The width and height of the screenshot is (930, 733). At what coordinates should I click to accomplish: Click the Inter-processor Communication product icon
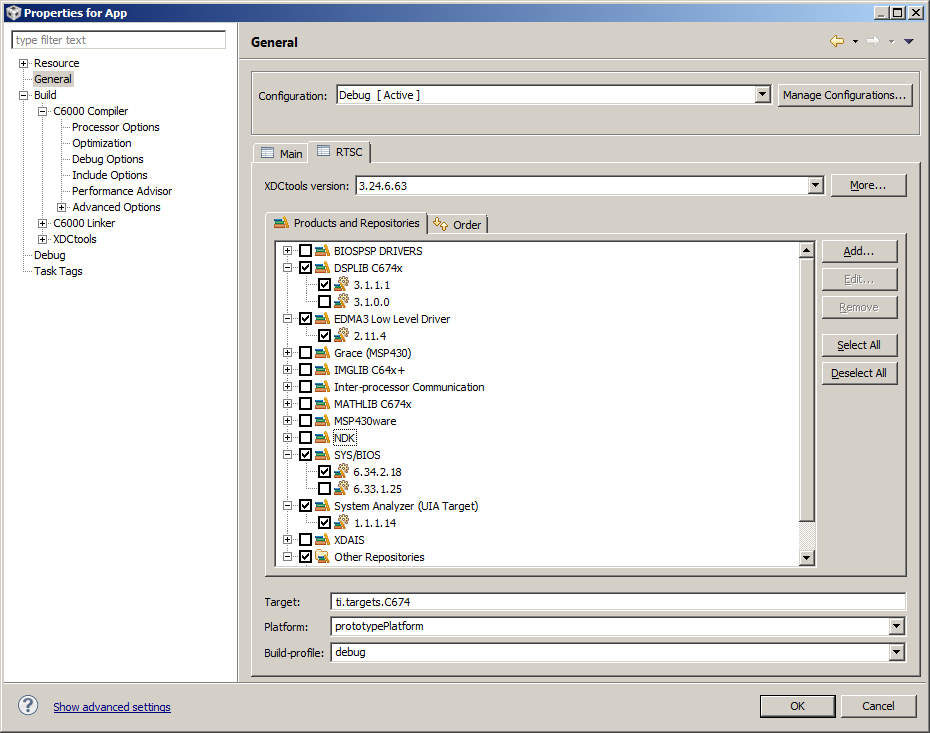pyautogui.click(x=322, y=387)
